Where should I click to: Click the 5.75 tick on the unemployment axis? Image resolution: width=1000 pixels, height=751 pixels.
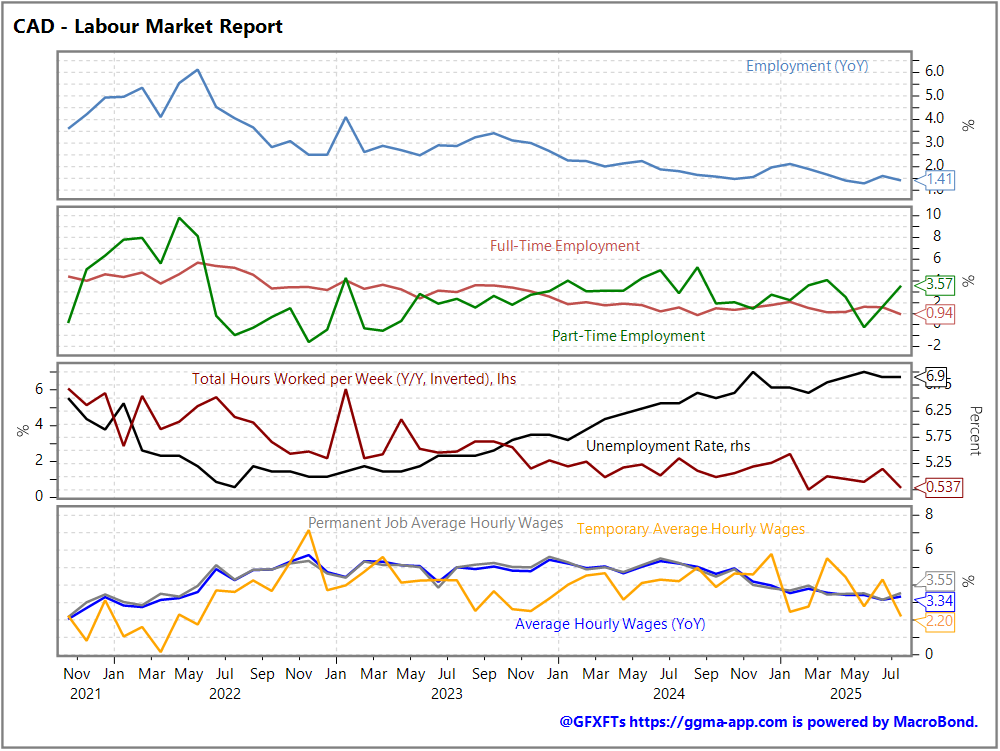pos(938,436)
